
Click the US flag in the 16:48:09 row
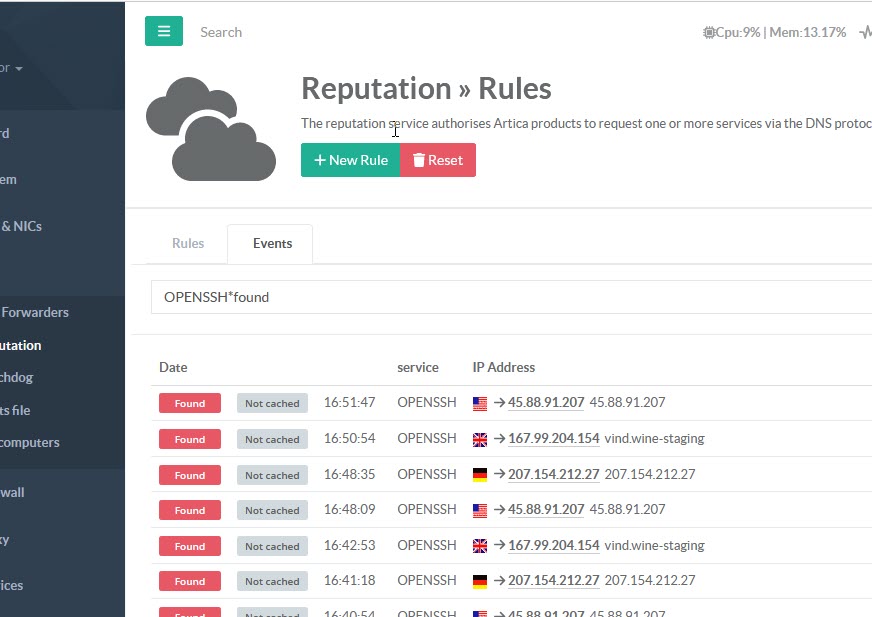coord(480,510)
